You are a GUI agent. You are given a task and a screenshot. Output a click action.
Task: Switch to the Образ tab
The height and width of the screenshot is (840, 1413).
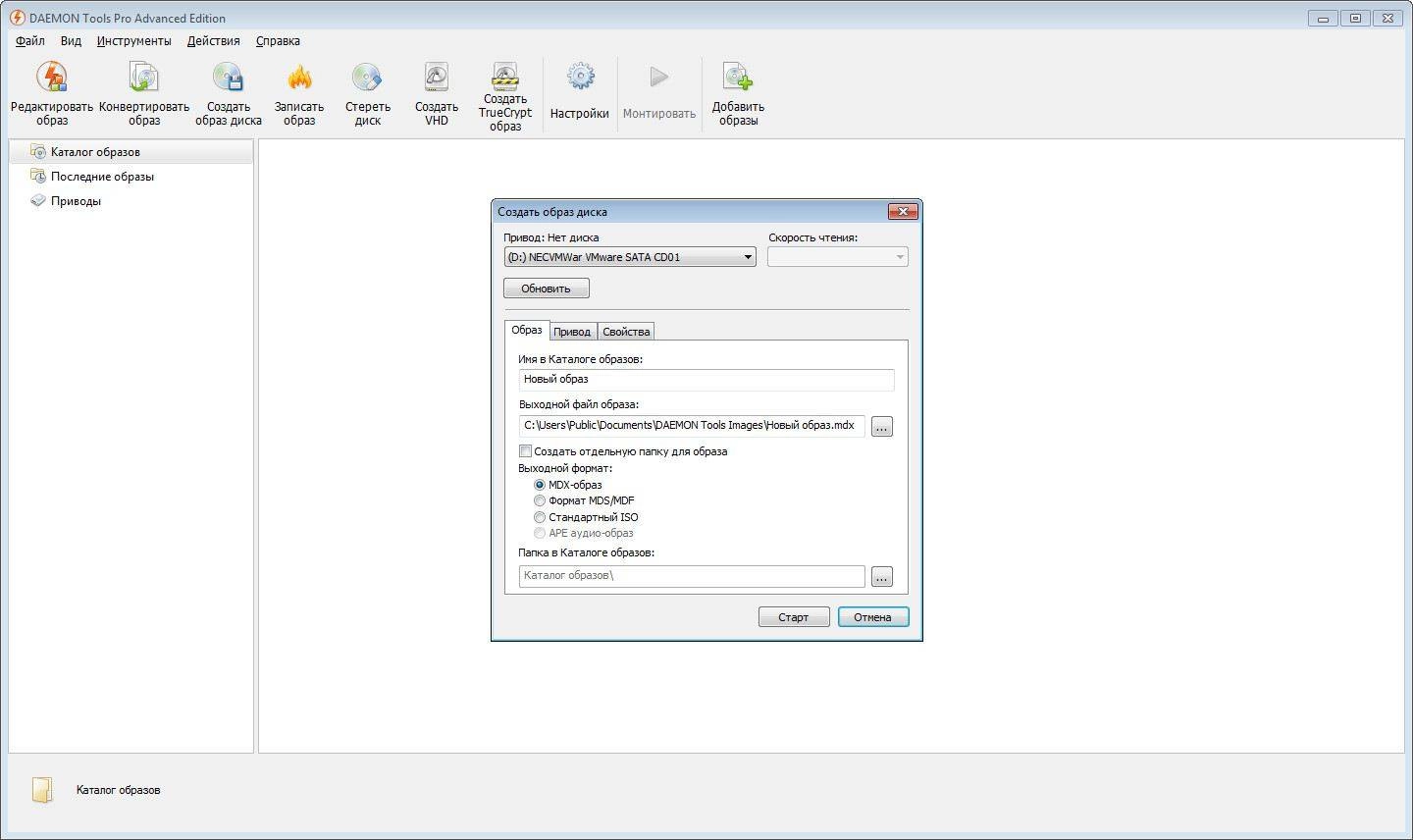pyautogui.click(x=527, y=331)
